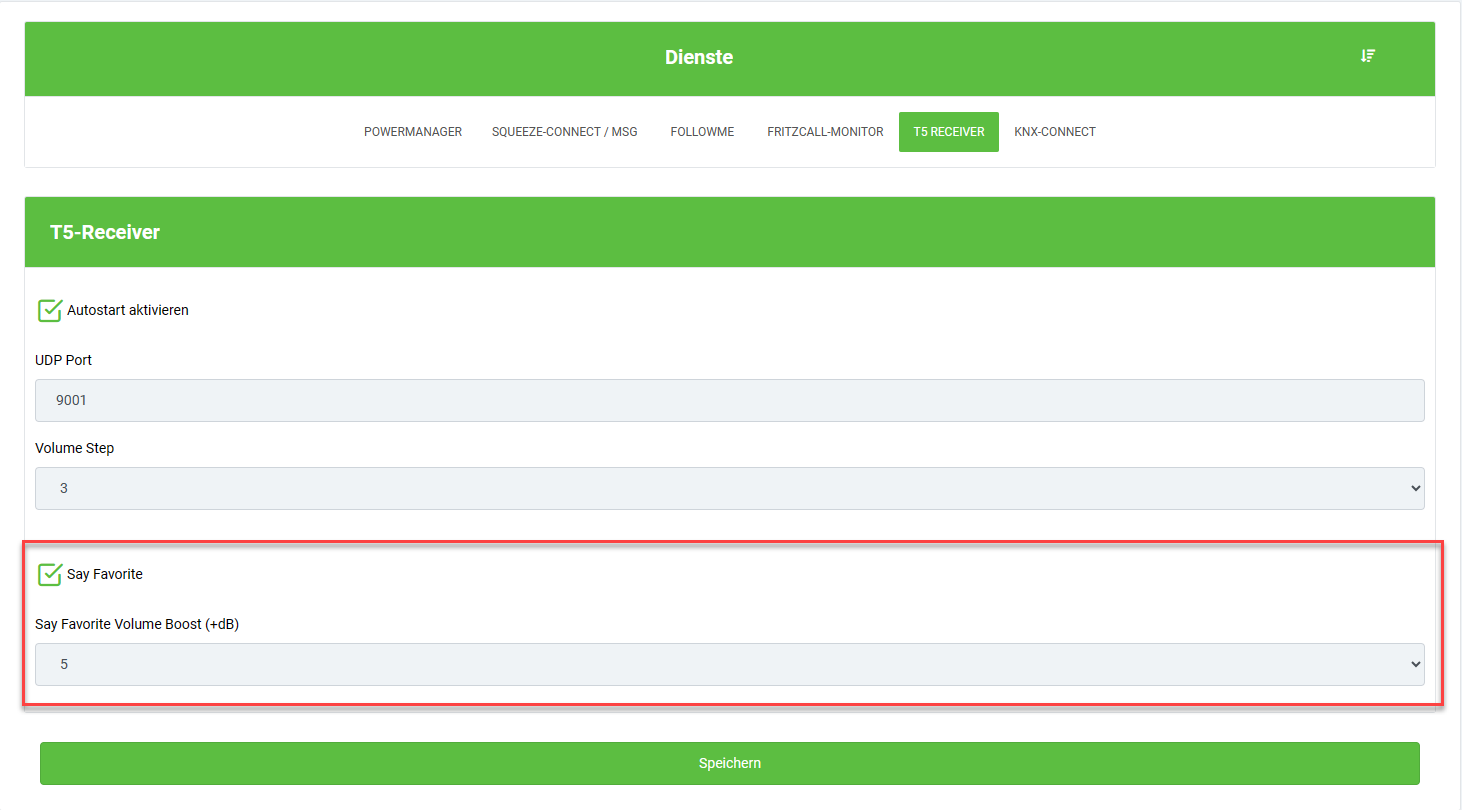Open the Volume Step dropdown

tap(730, 488)
